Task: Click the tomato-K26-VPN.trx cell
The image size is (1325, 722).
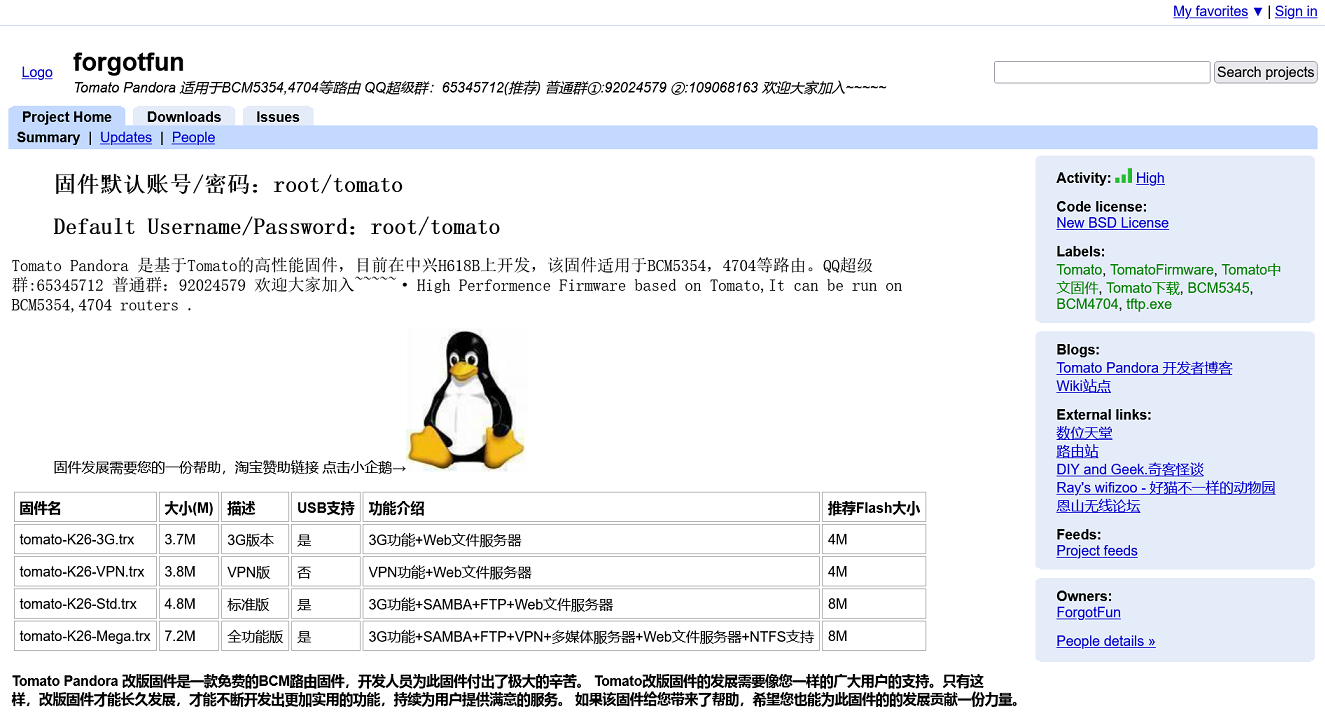Action: (x=86, y=572)
